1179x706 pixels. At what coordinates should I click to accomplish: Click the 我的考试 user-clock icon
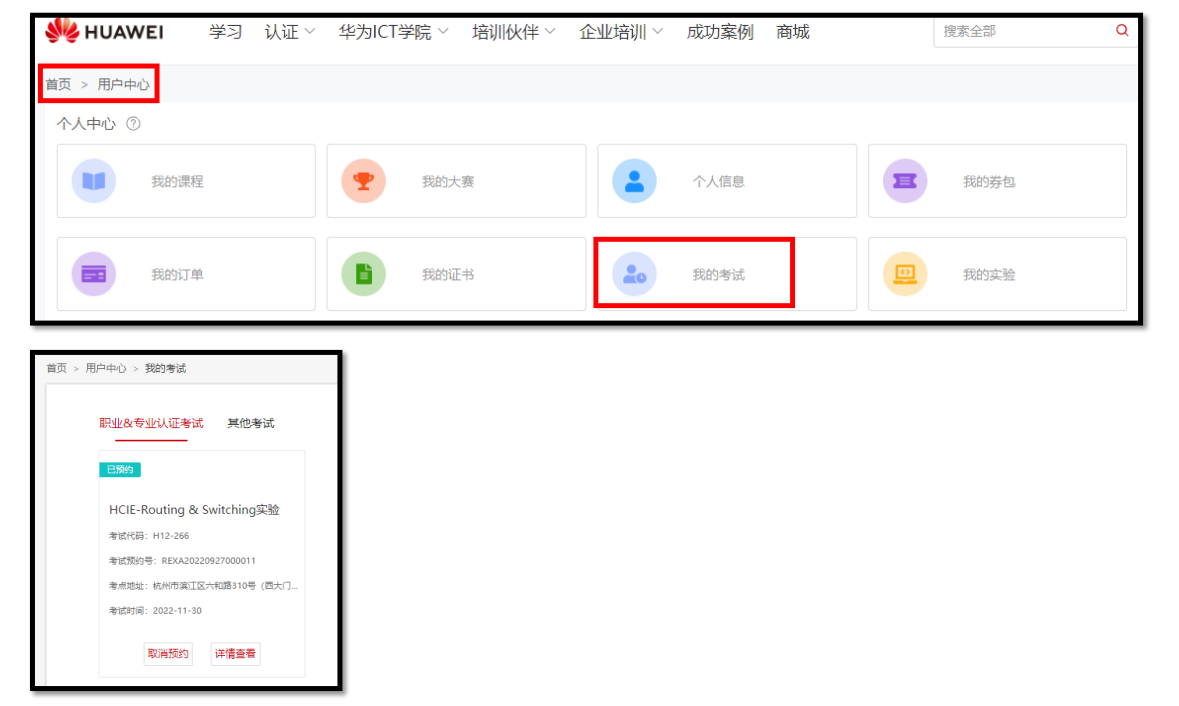(x=634, y=274)
